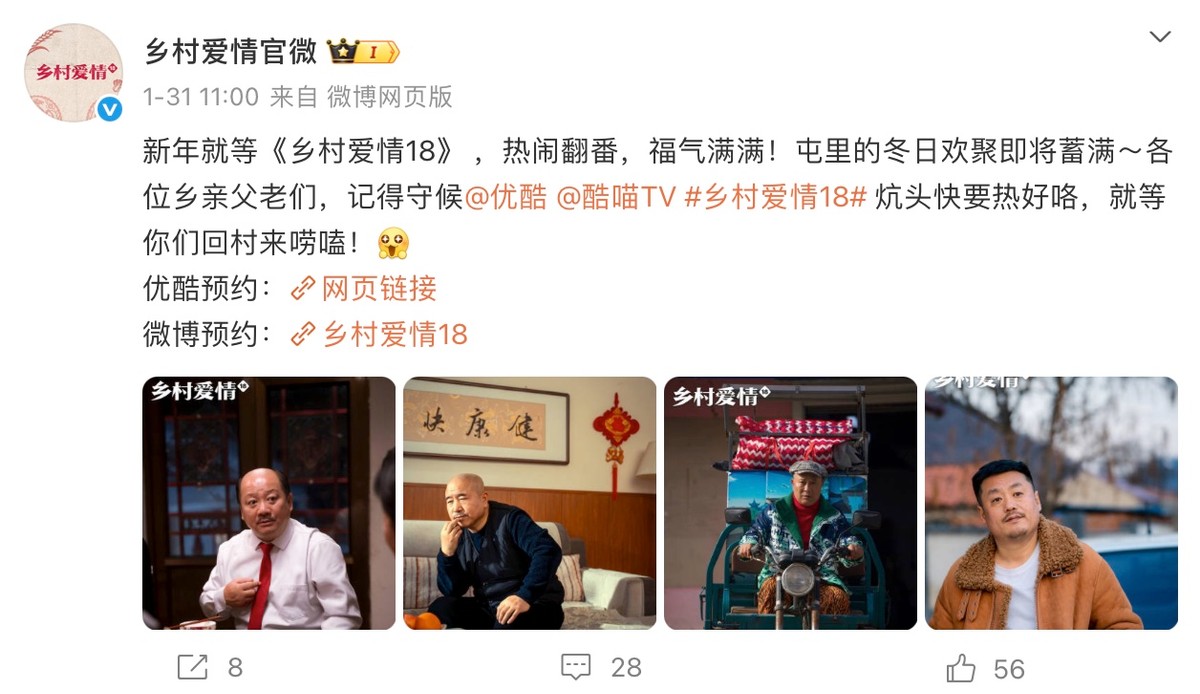This screenshot has width=1200, height=694.
Task: Click the 微博网页版 source label
Action: [390, 97]
